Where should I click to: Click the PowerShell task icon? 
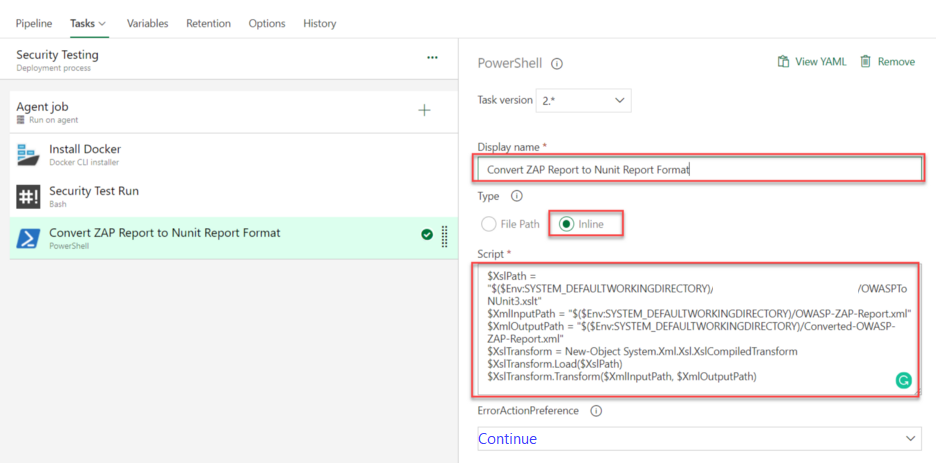[27, 238]
